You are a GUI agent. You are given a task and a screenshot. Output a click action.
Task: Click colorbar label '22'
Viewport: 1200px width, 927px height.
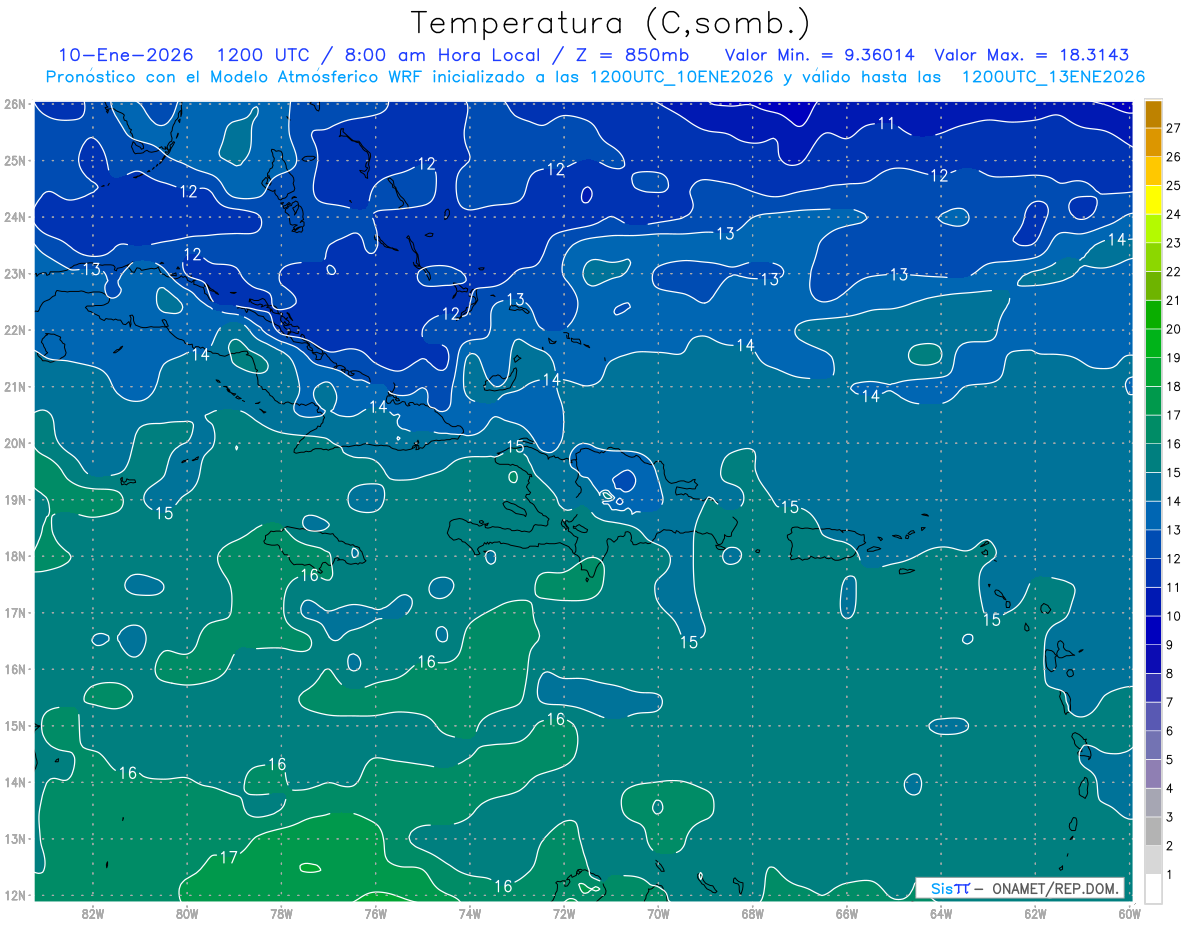(1174, 272)
